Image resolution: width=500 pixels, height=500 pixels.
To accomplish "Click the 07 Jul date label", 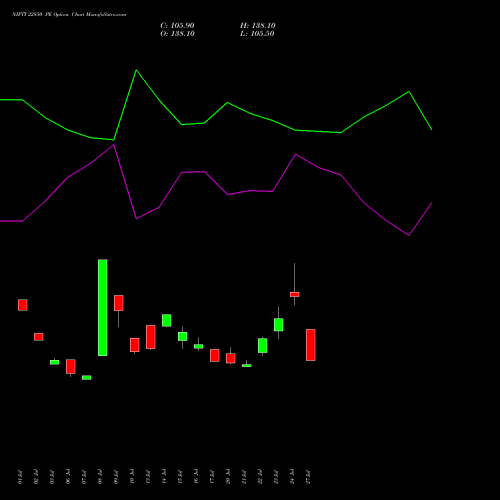I will pyautogui.click(x=84, y=477).
